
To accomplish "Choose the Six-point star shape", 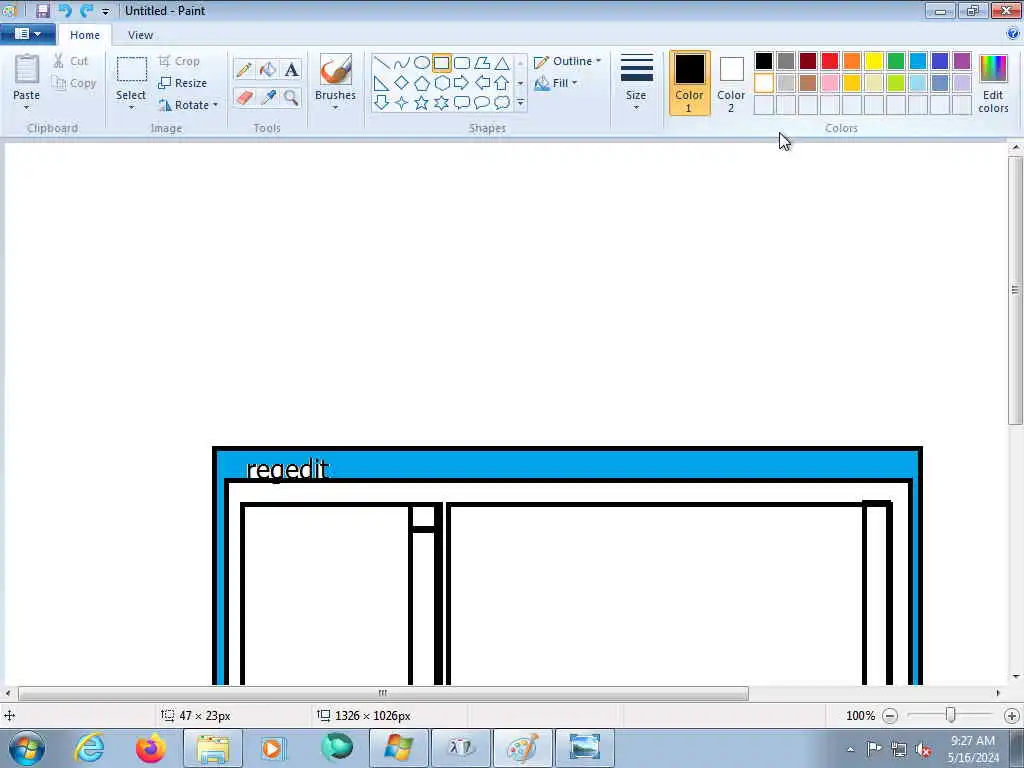I will point(441,103).
